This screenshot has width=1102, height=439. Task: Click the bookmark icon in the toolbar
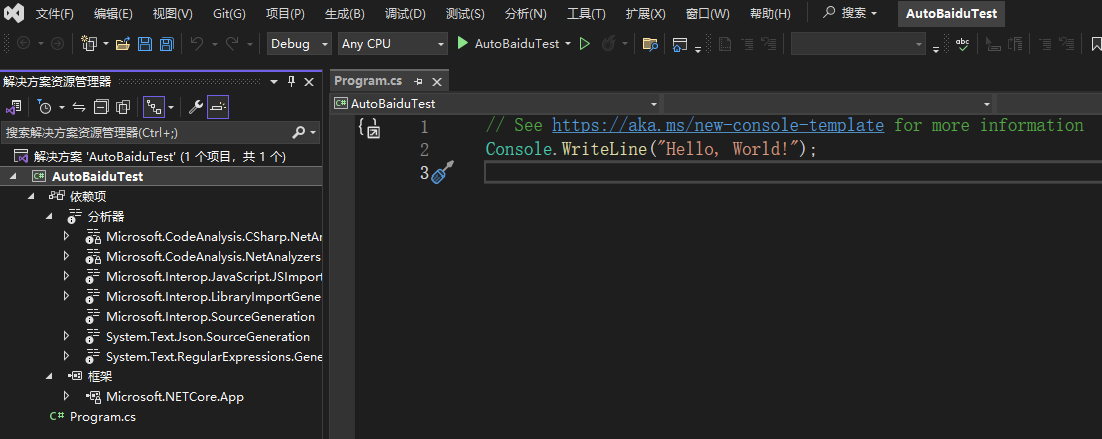(x=1096, y=44)
